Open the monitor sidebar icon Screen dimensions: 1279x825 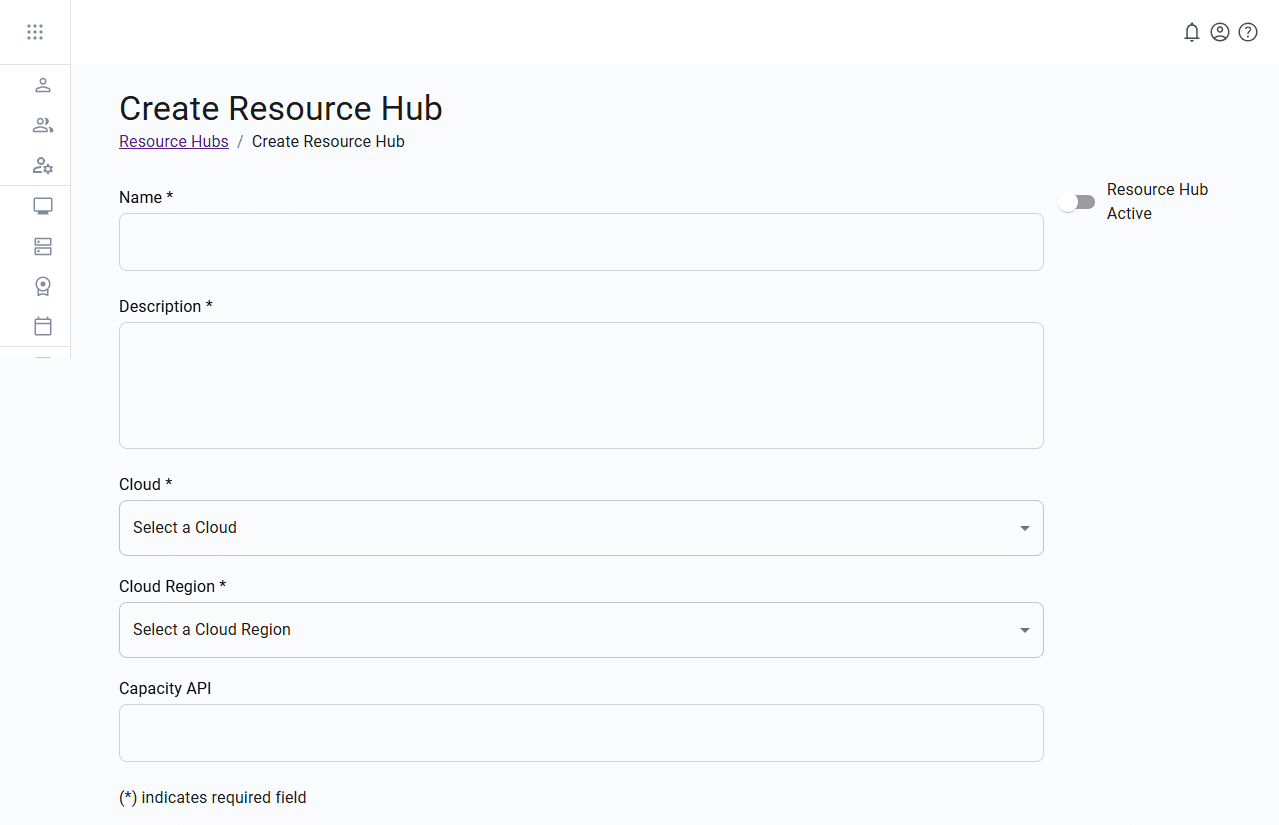tap(43, 206)
